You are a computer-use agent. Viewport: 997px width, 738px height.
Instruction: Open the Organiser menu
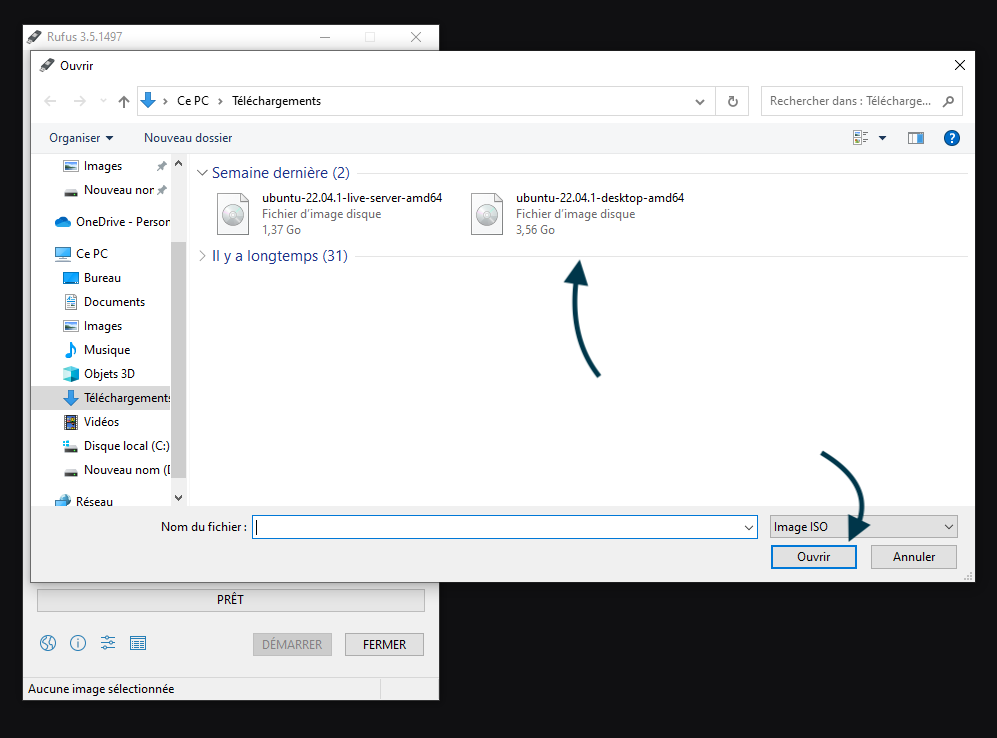pos(81,138)
